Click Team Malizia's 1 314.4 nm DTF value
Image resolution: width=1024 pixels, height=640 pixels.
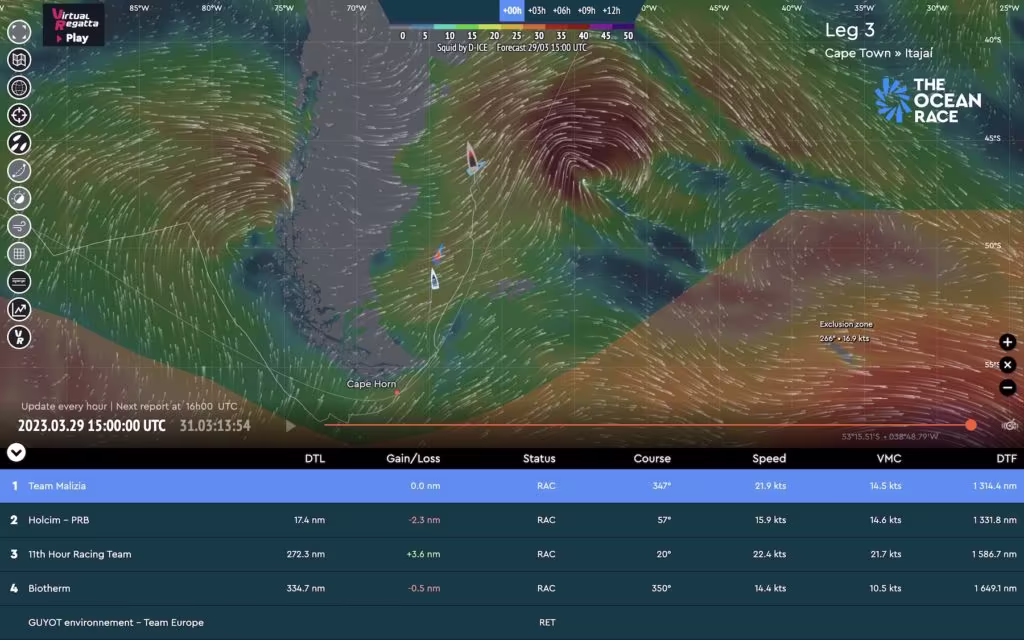click(995, 486)
